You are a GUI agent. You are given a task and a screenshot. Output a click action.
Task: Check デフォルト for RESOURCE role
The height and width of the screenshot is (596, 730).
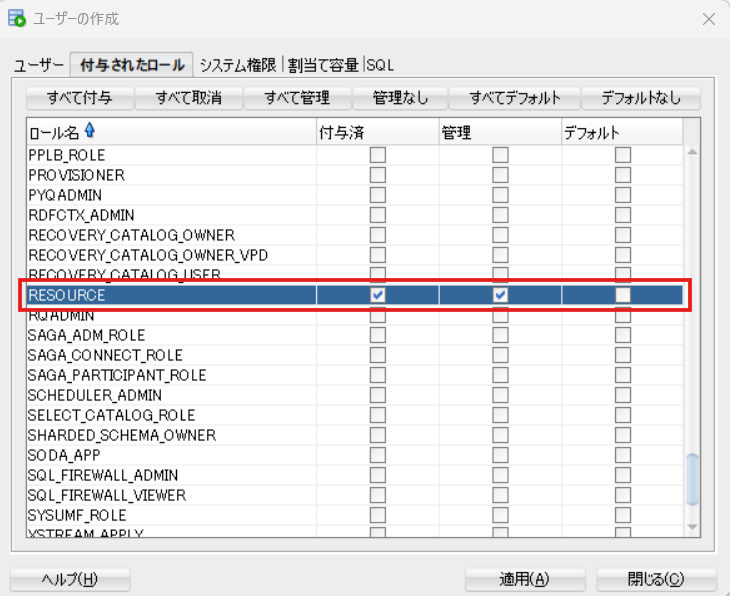(x=622, y=295)
